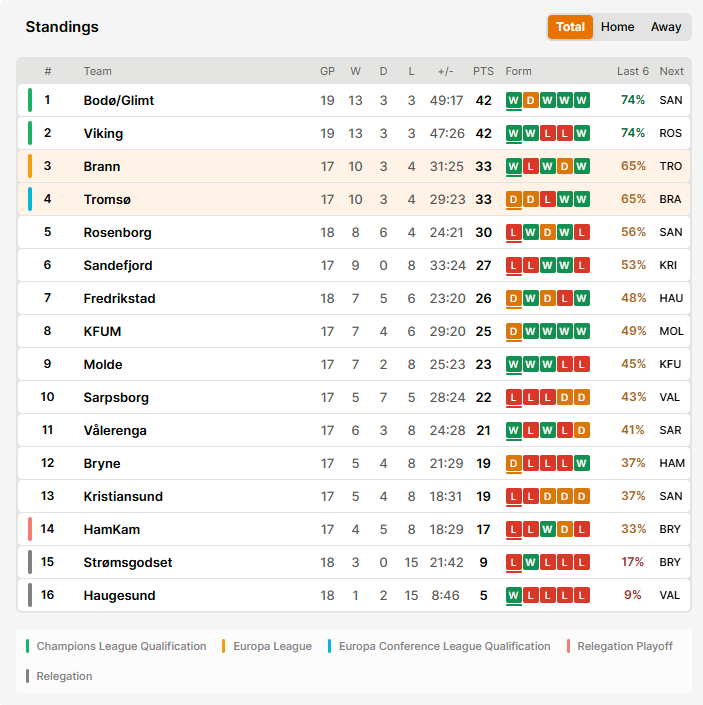Open the Bodø/Glimt team page
The image size is (703, 705).
(x=119, y=100)
